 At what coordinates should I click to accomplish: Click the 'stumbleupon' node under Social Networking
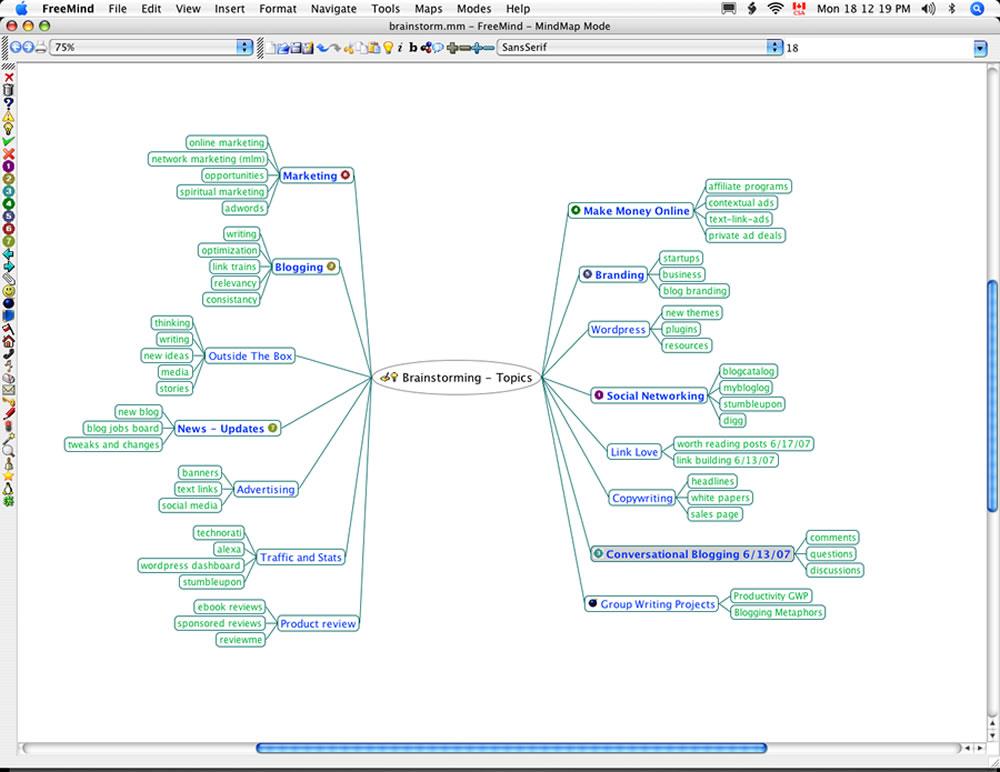[x=753, y=404]
